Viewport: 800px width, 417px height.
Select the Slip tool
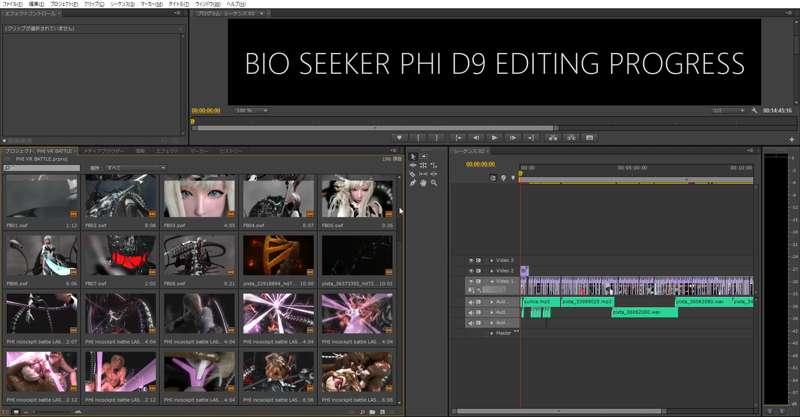(x=423, y=174)
